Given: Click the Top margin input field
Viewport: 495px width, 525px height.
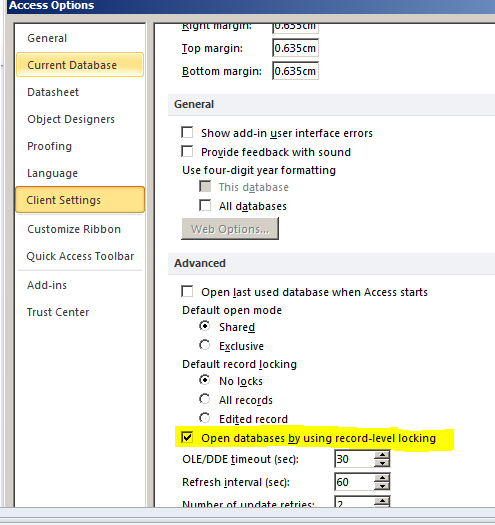Looking at the screenshot, I should point(295,48).
